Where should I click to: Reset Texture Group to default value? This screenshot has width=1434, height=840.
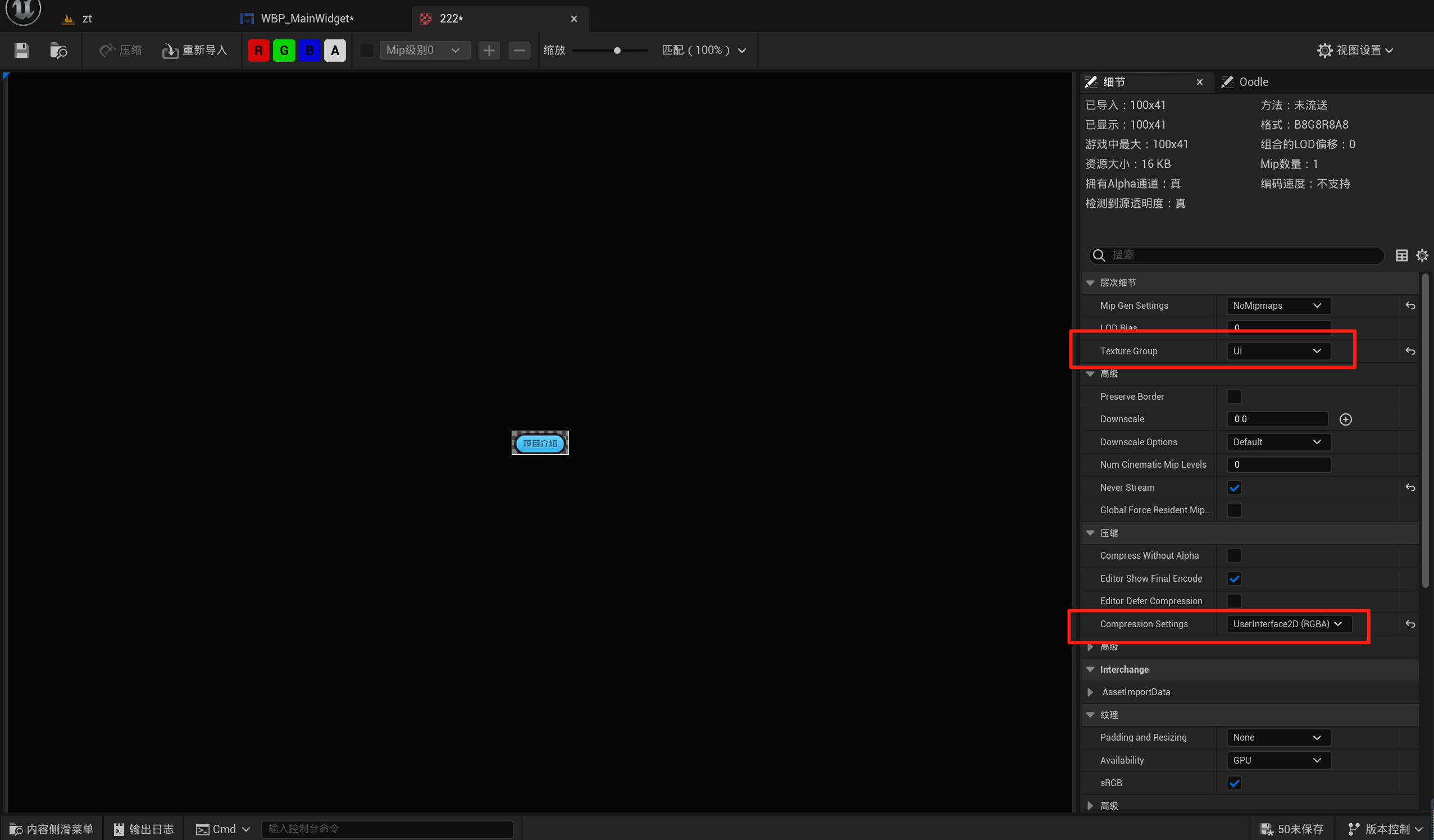(x=1410, y=351)
